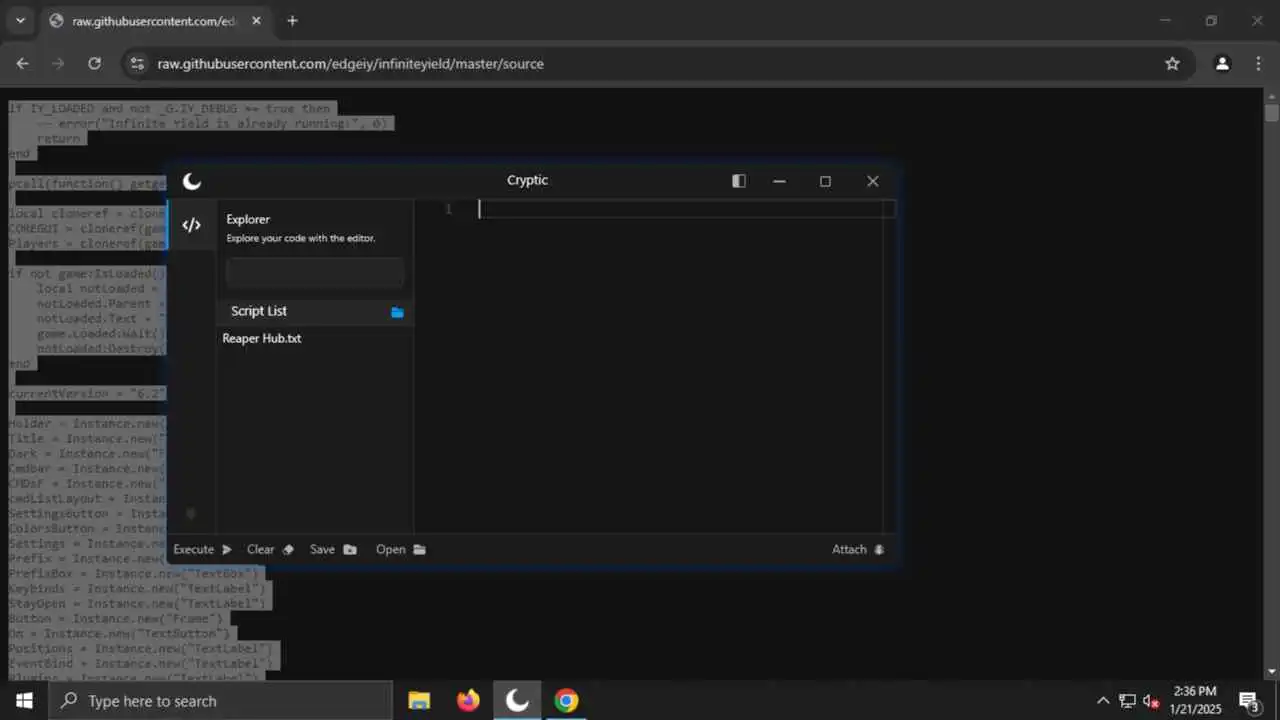Open the Script List folder icon

397,312
